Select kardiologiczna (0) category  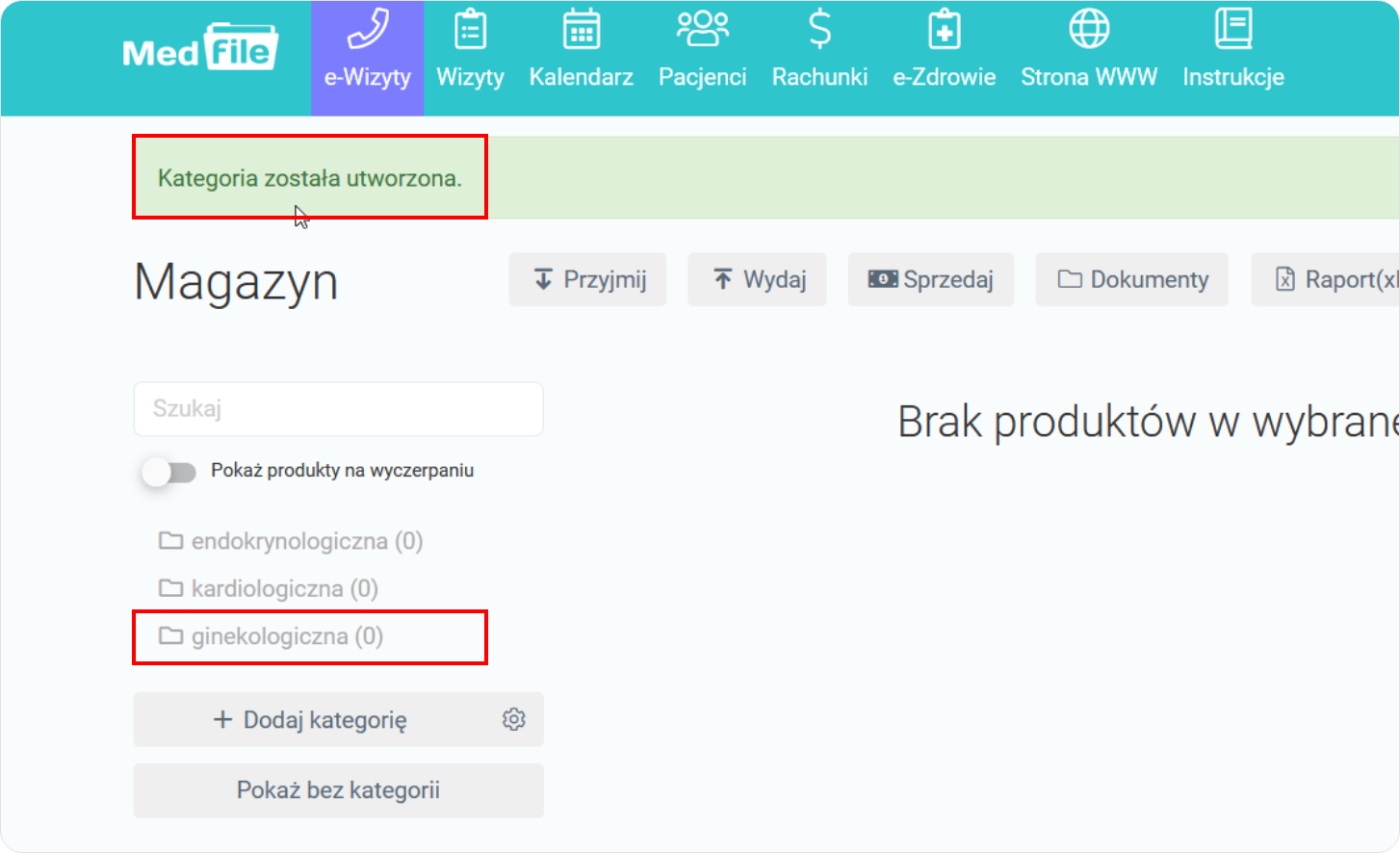pyautogui.click(x=269, y=588)
